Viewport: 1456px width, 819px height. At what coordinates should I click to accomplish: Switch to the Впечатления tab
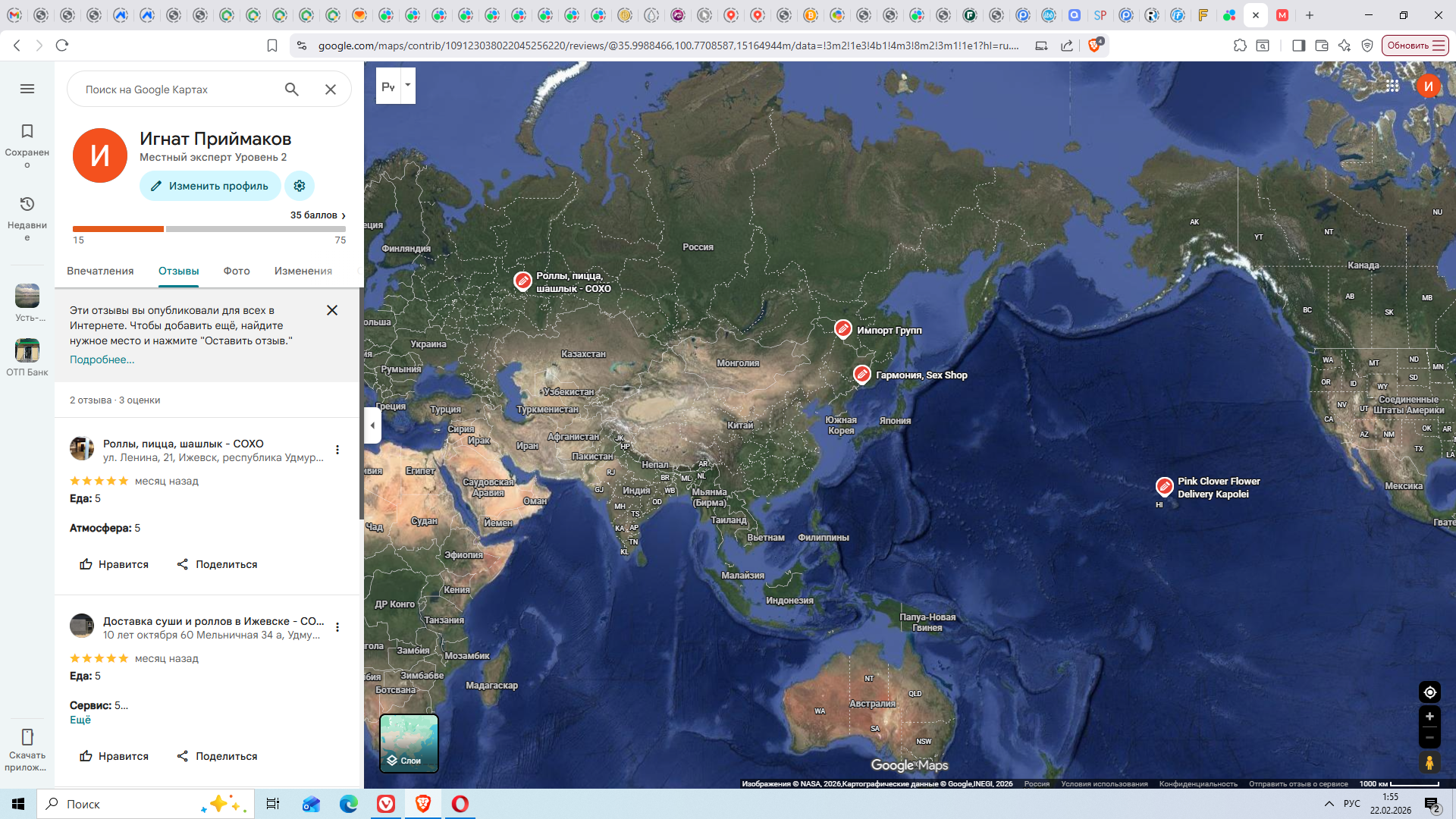(x=100, y=271)
